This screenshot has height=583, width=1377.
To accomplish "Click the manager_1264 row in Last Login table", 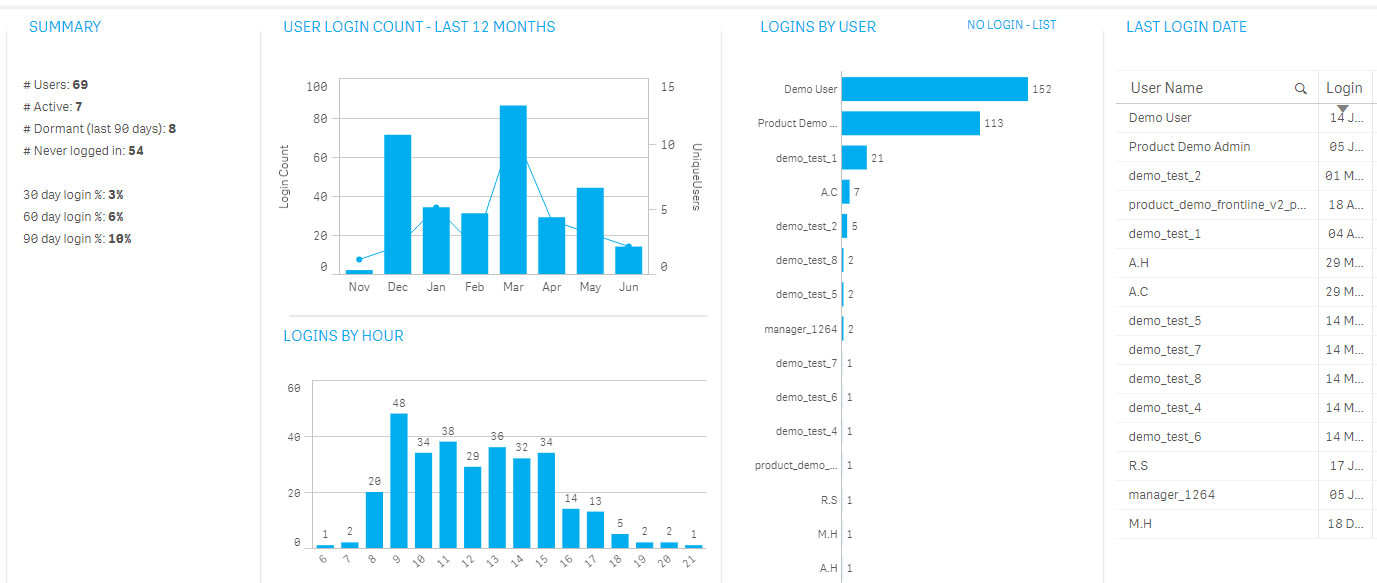I will coord(1171,495).
